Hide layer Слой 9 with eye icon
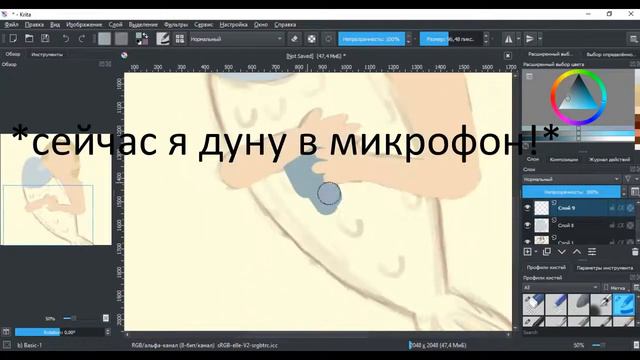The width and height of the screenshot is (640, 360). [x=527, y=208]
